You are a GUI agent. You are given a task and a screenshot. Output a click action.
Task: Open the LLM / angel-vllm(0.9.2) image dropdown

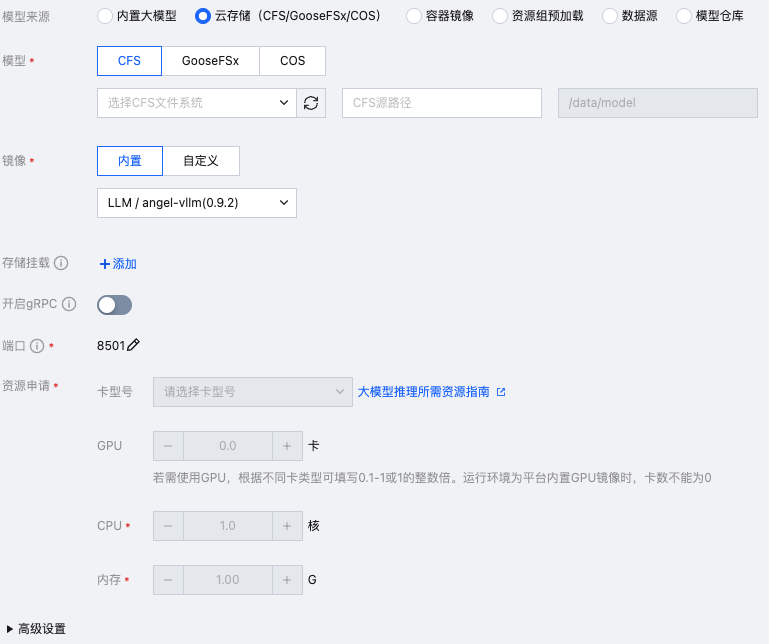(x=196, y=203)
